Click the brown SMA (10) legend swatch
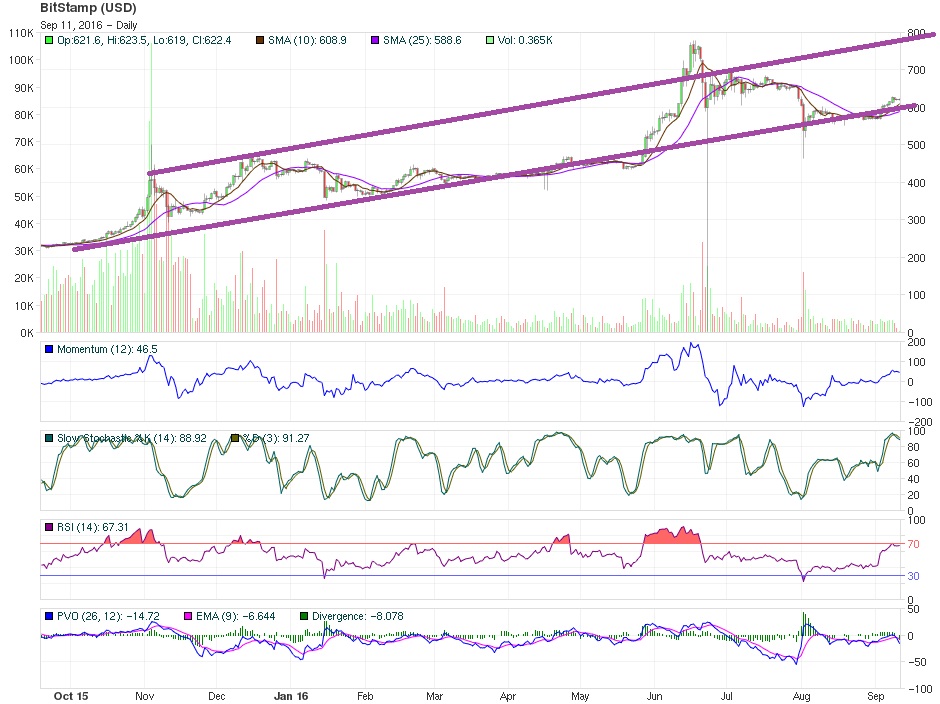Viewport: 940px width, 704px height. point(260,40)
